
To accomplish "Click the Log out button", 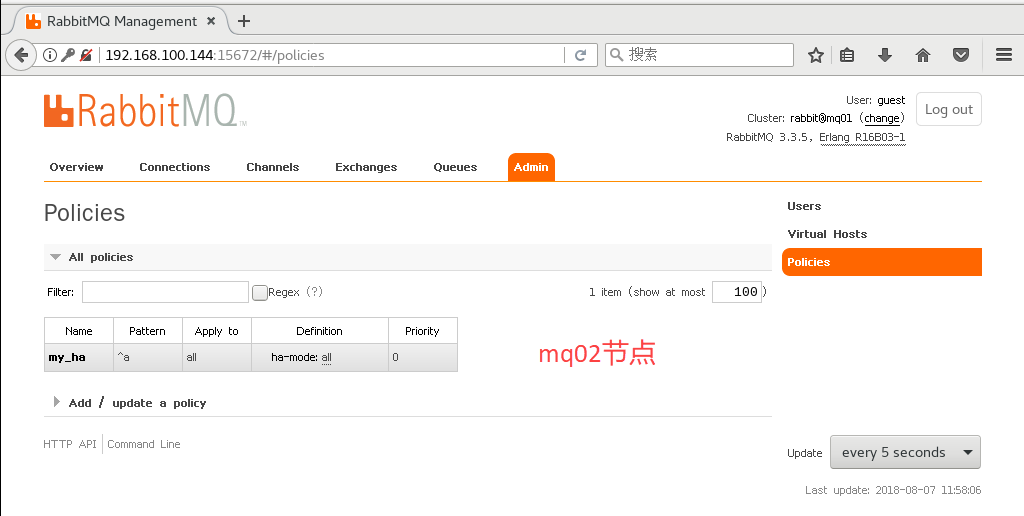I will pos(948,110).
